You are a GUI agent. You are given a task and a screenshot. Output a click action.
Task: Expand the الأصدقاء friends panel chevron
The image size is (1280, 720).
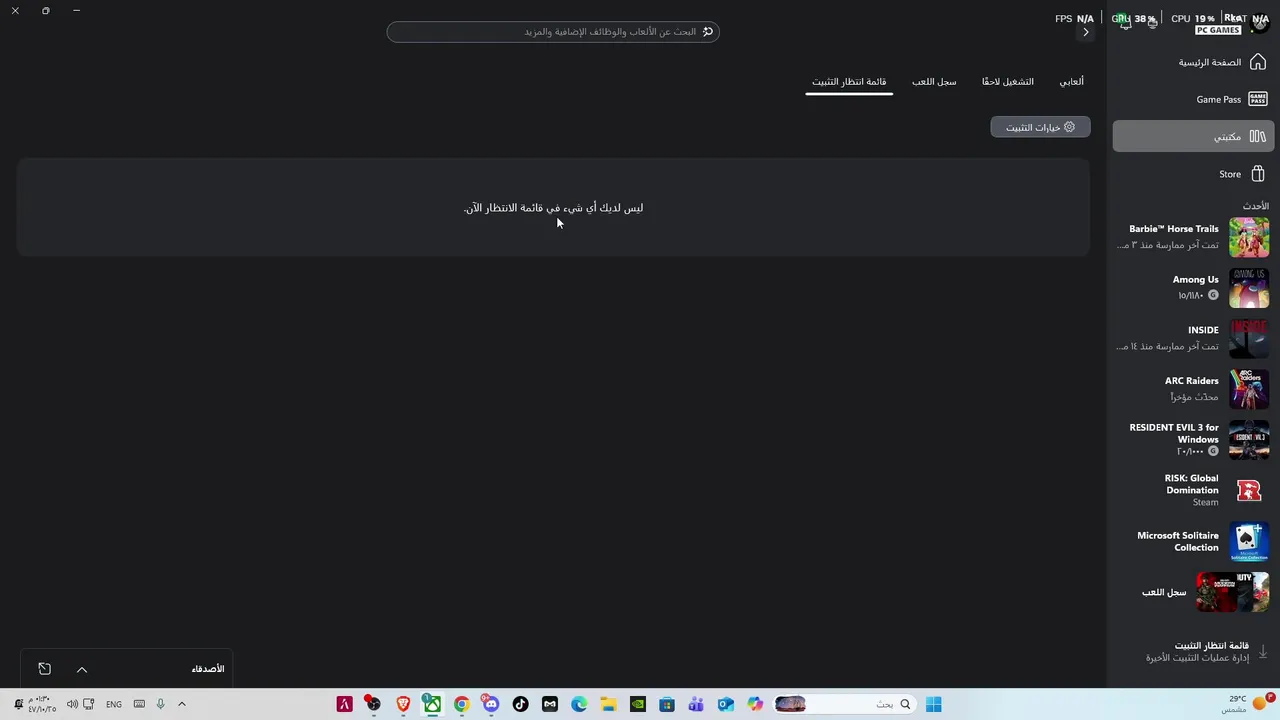(82, 669)
